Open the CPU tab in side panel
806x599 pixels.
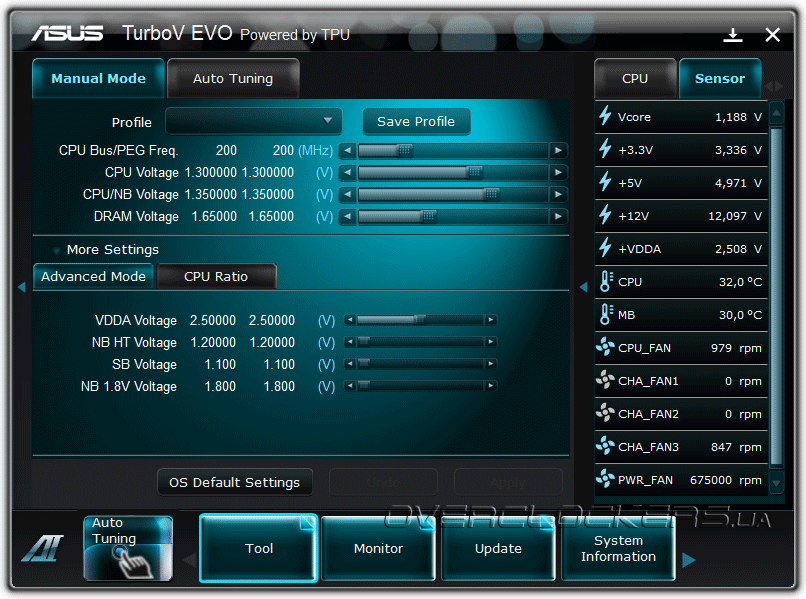(x=635, y=79)
